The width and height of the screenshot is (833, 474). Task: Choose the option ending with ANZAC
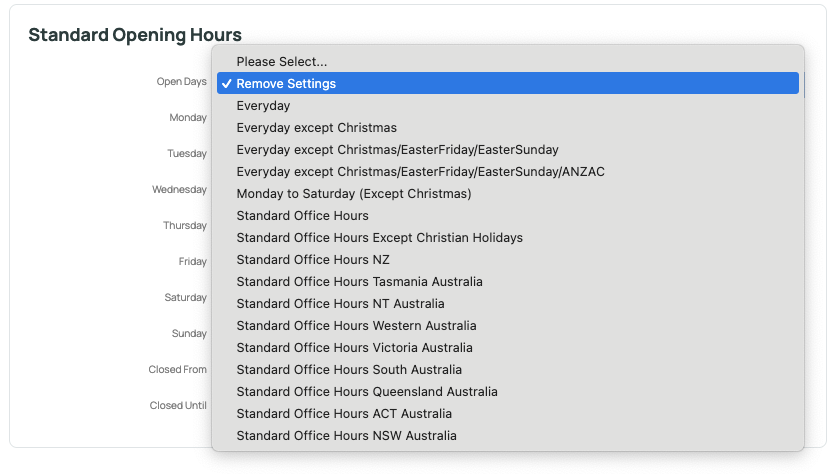pyautogui.click(x=508, y=172)
